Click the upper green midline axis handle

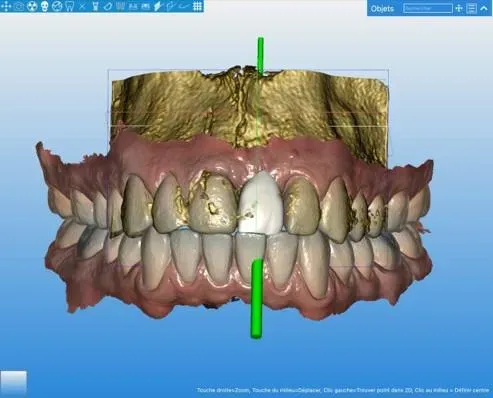click(x=260, y=56)
